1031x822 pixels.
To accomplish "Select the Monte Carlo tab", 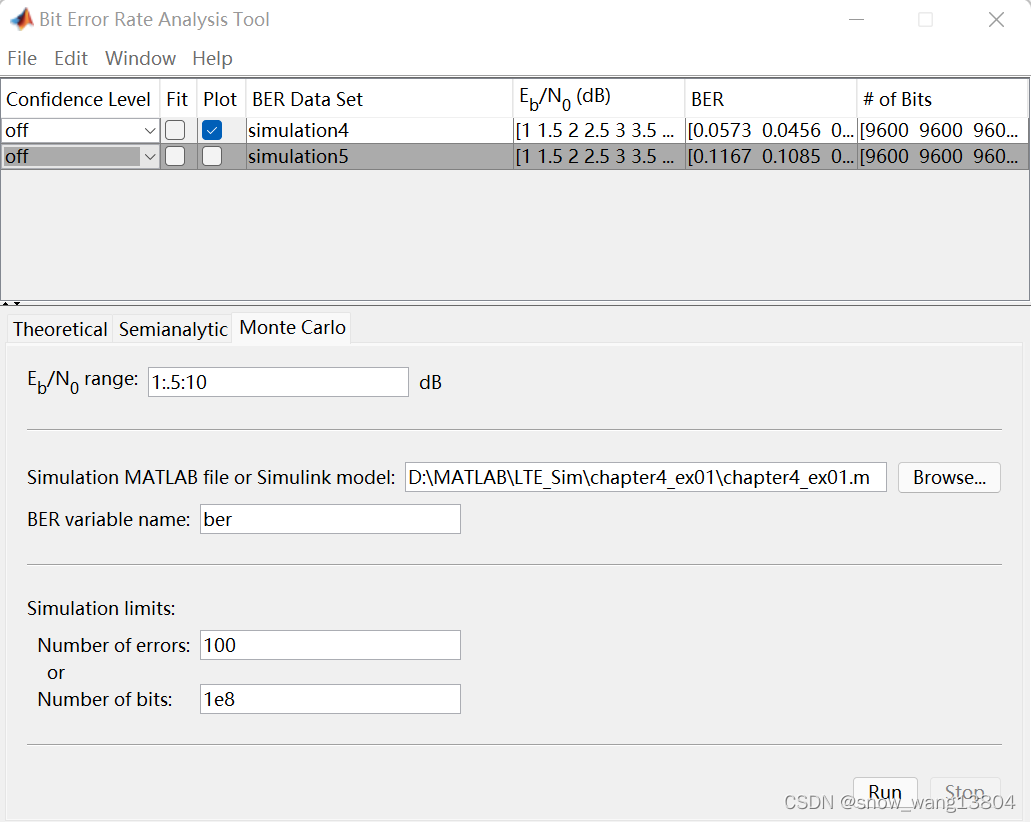I will coord(292,327).
